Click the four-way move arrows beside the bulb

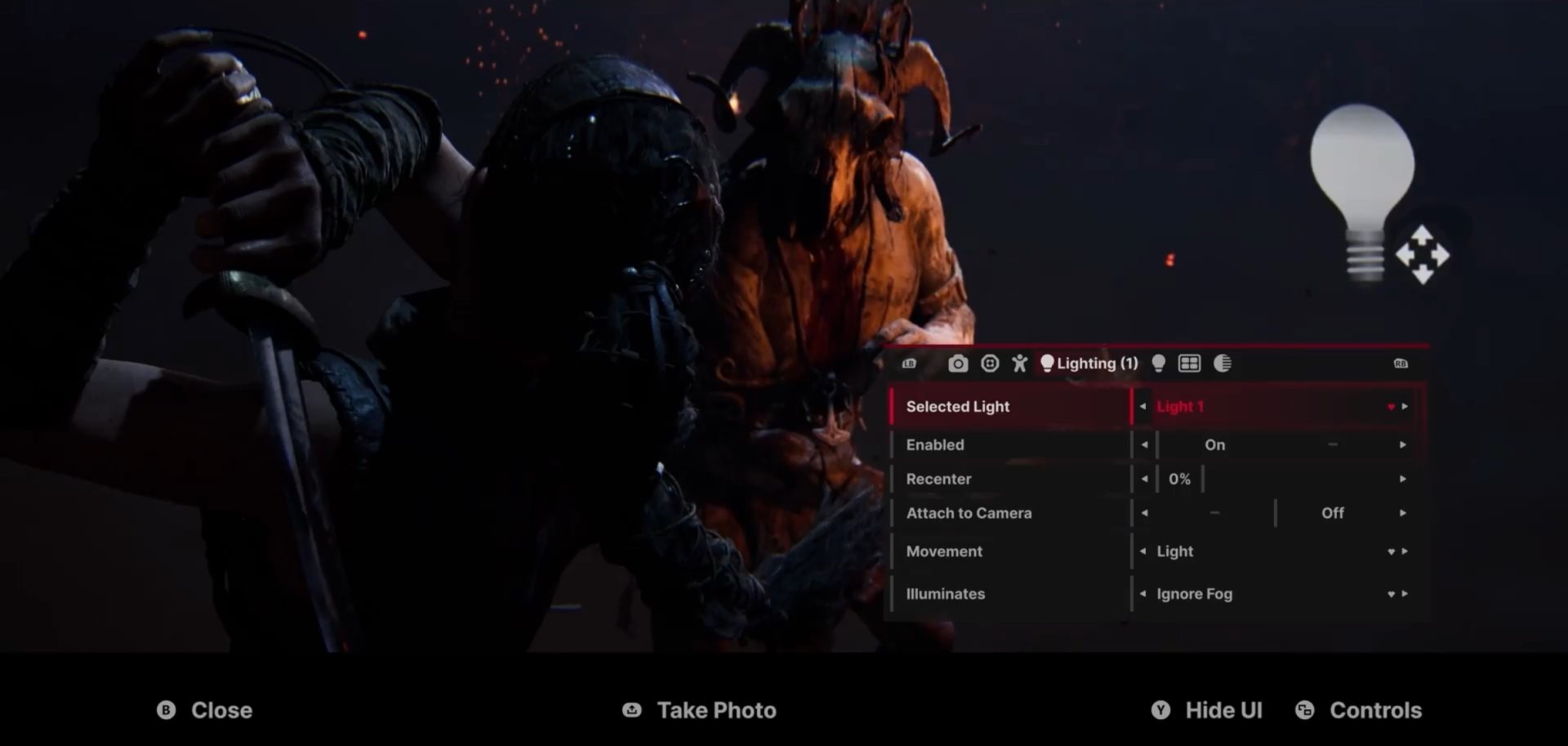coord(1422,255)
